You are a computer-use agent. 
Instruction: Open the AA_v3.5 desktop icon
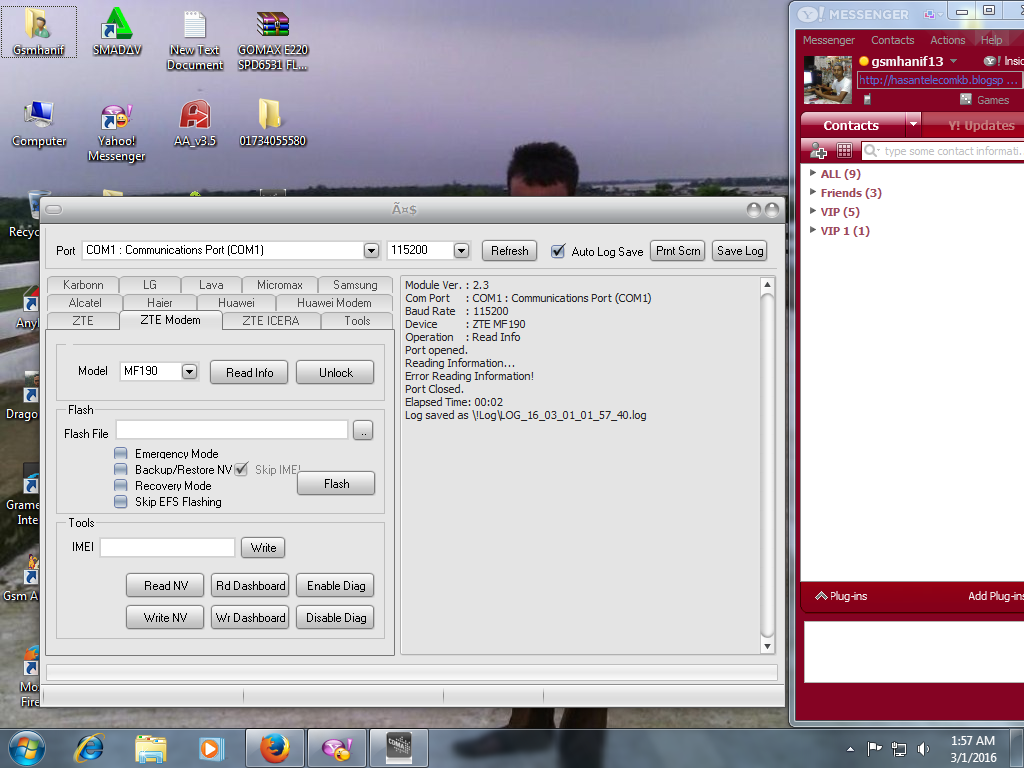[x=195, y=124]
